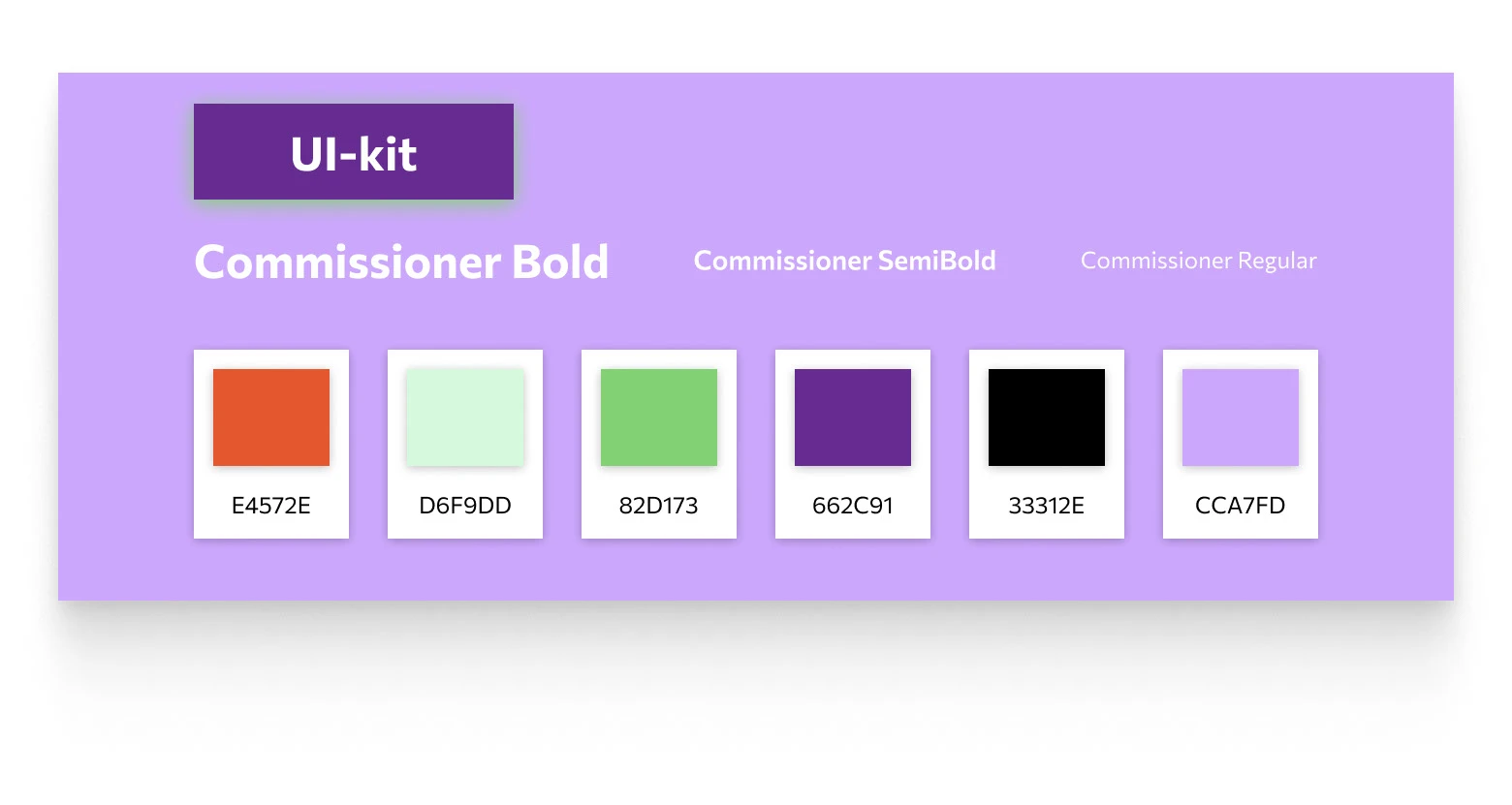This screenshot has height=805, width=1512.
Task: Select the black color swatch
Action: pos(1047,418)
